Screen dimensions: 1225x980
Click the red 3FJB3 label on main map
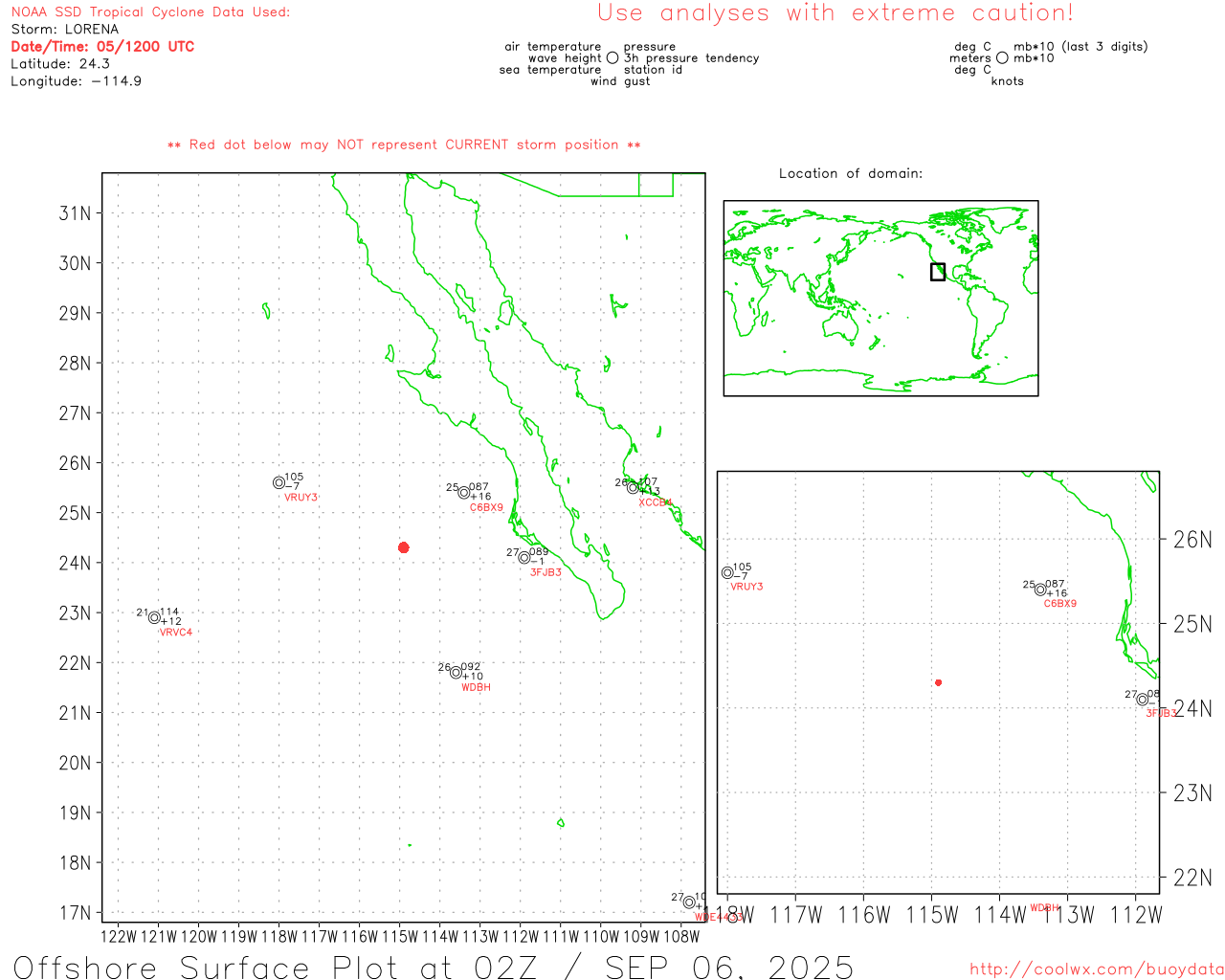[x=546, y=572]
